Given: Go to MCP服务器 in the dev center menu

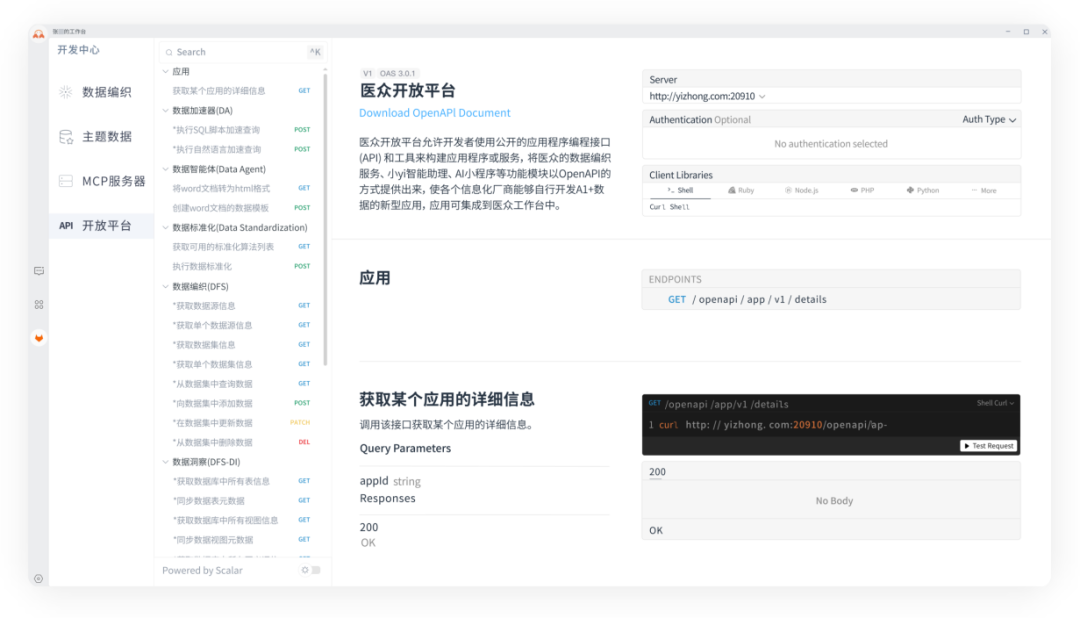Looking at the screenshot, I should (x=101, y=181).
